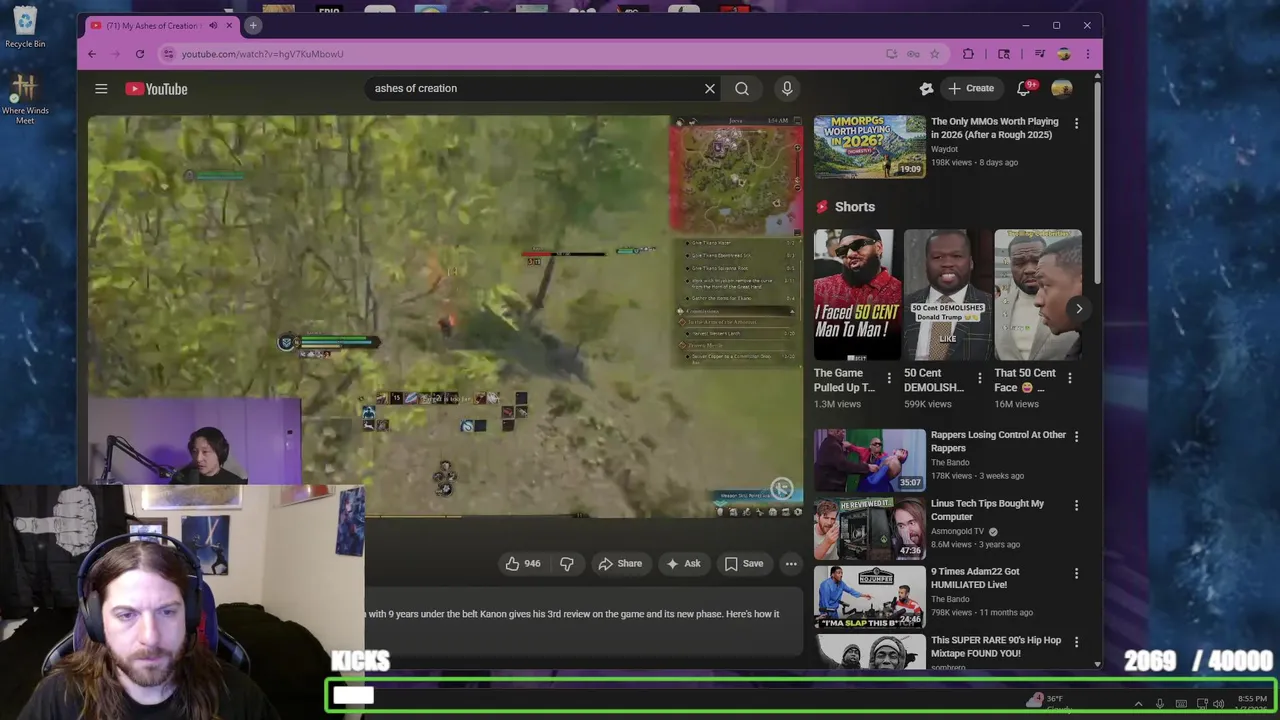The width and height of the screenshot is (1280, 720).
Task: Open the taskbar volume icon
Action: pos(1218,704)
